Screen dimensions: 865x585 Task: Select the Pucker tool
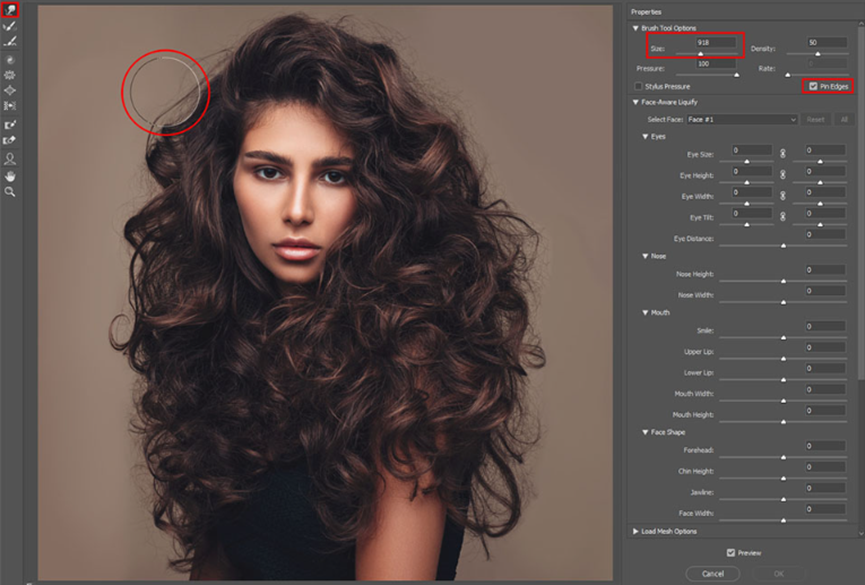10,75
